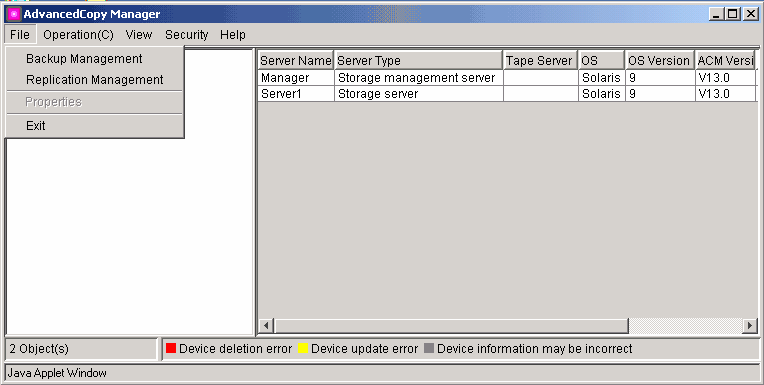The image size is (764, 385).
Task: Sort by Server Type column header
Action: tap(419, 60)
